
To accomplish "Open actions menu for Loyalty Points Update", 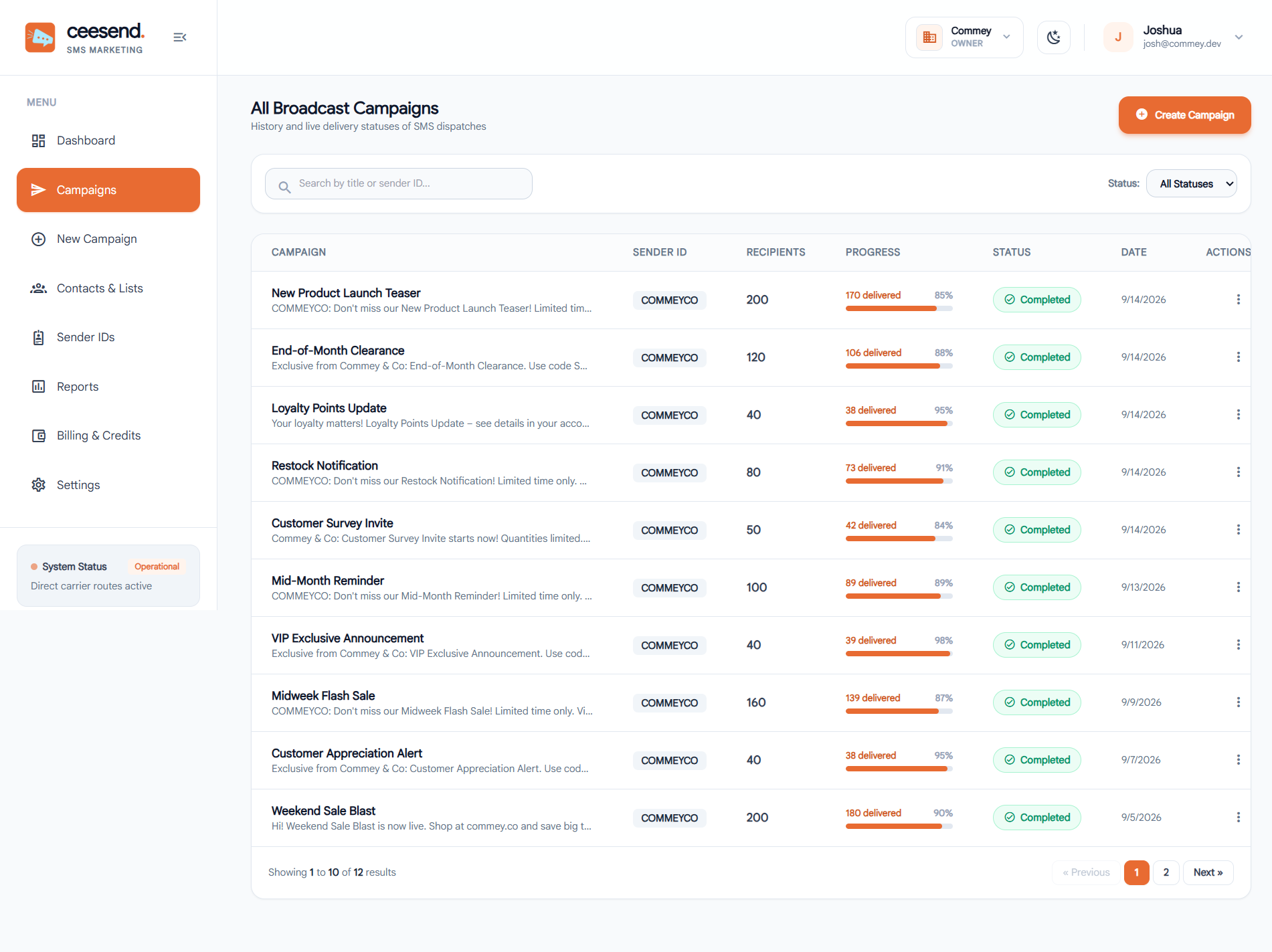I will tap(1239, 415).
